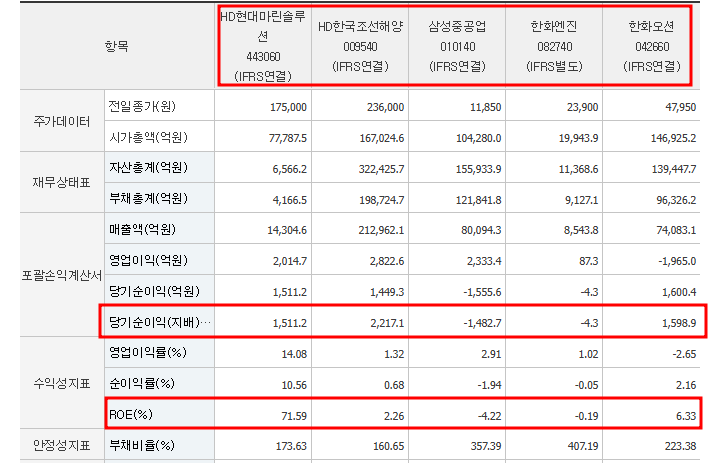709x463 pixels.
Task: Select ROE value -4.22
Action: coord(490,416)
